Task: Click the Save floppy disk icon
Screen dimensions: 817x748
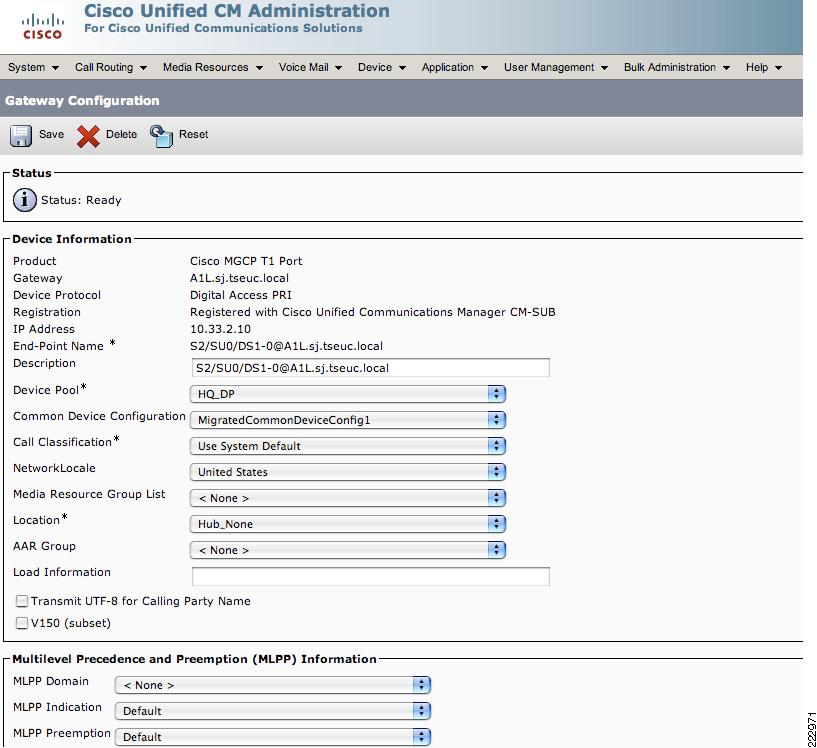Action: coord(21,136)
